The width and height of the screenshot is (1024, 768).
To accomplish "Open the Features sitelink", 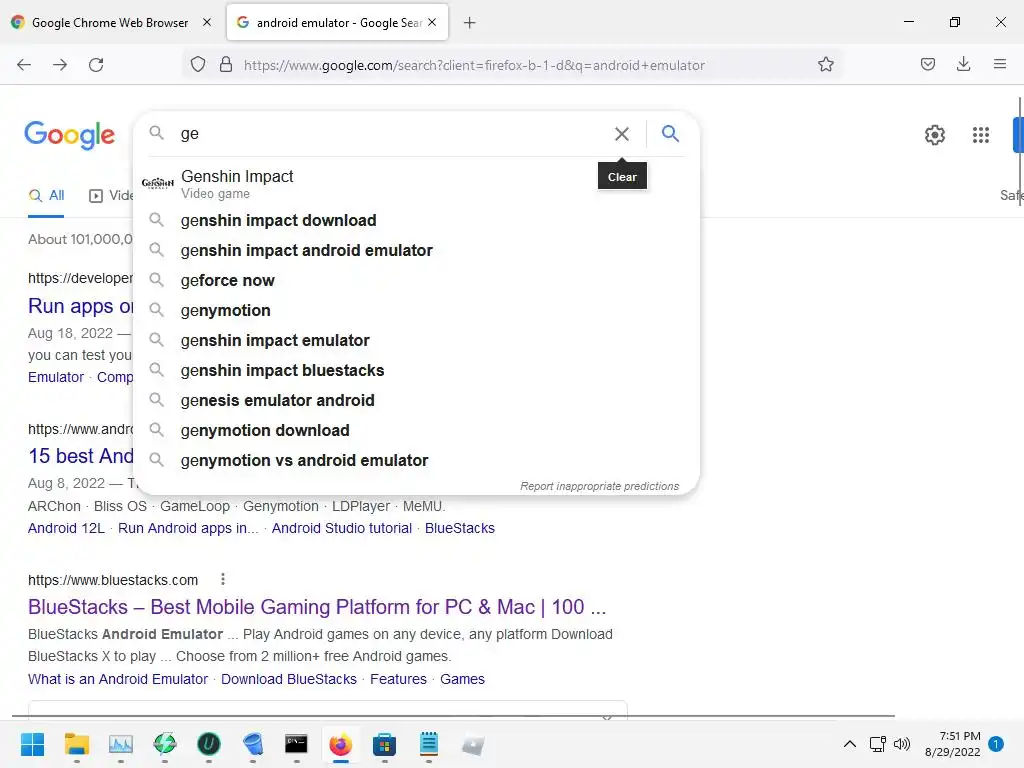I will pos(398,679).
